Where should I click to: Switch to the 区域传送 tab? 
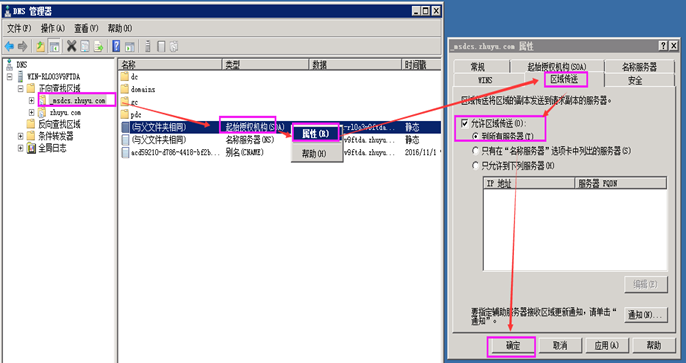coord(564,80)
